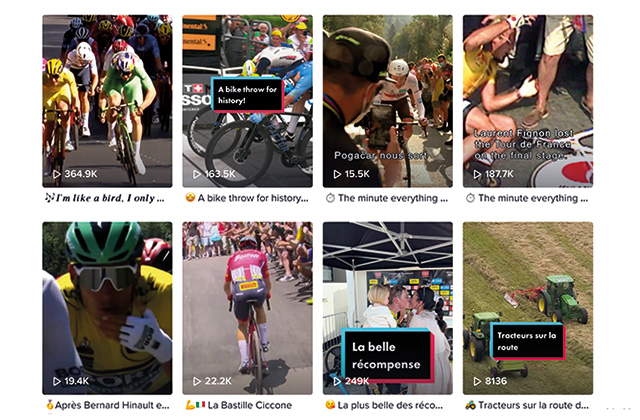
Task: Click the play icon beside 19.4K
Action: (x=57, y=381)
